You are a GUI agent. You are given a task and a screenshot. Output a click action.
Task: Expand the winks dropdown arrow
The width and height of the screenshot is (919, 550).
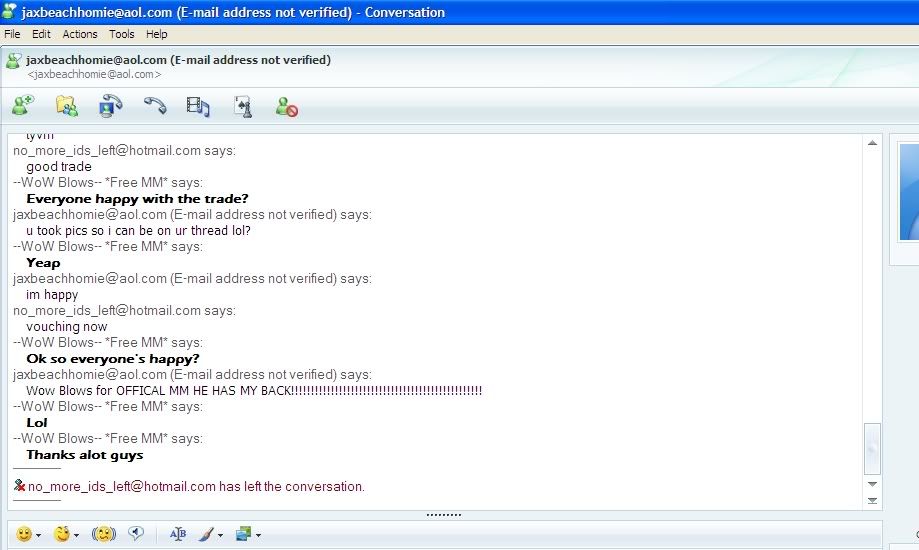point(76,535)
